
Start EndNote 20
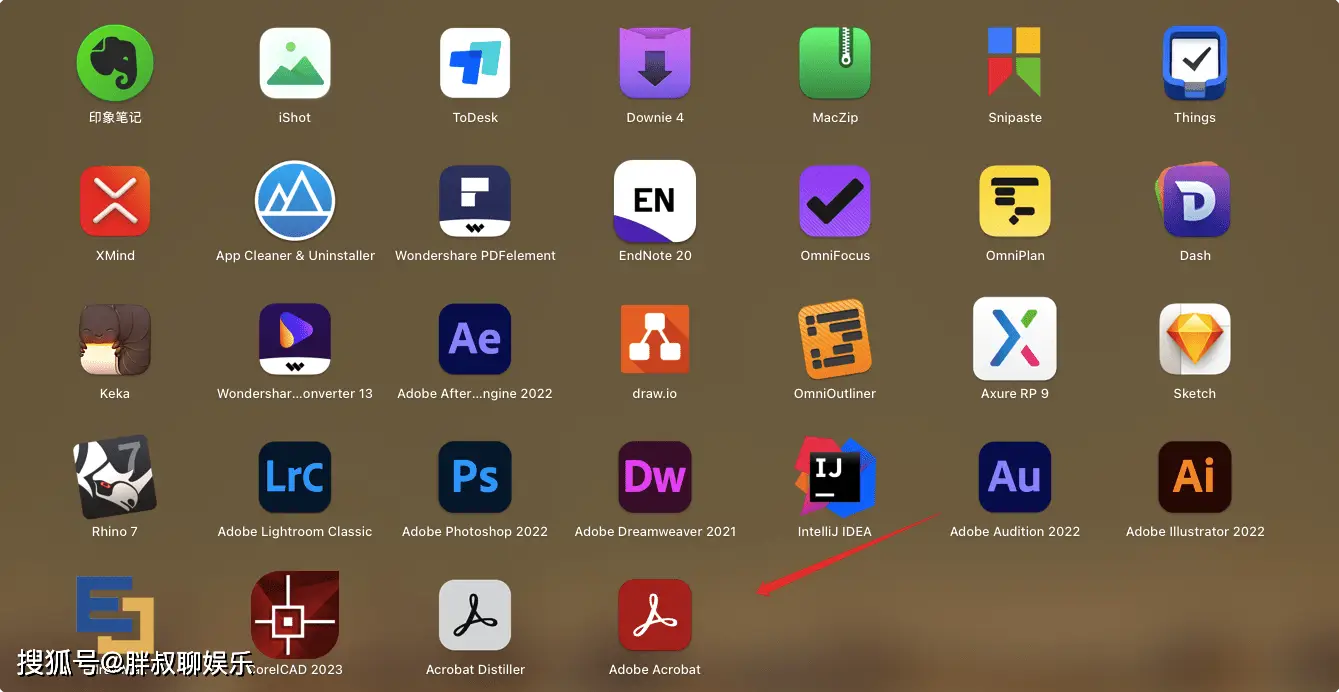(654, 200)
